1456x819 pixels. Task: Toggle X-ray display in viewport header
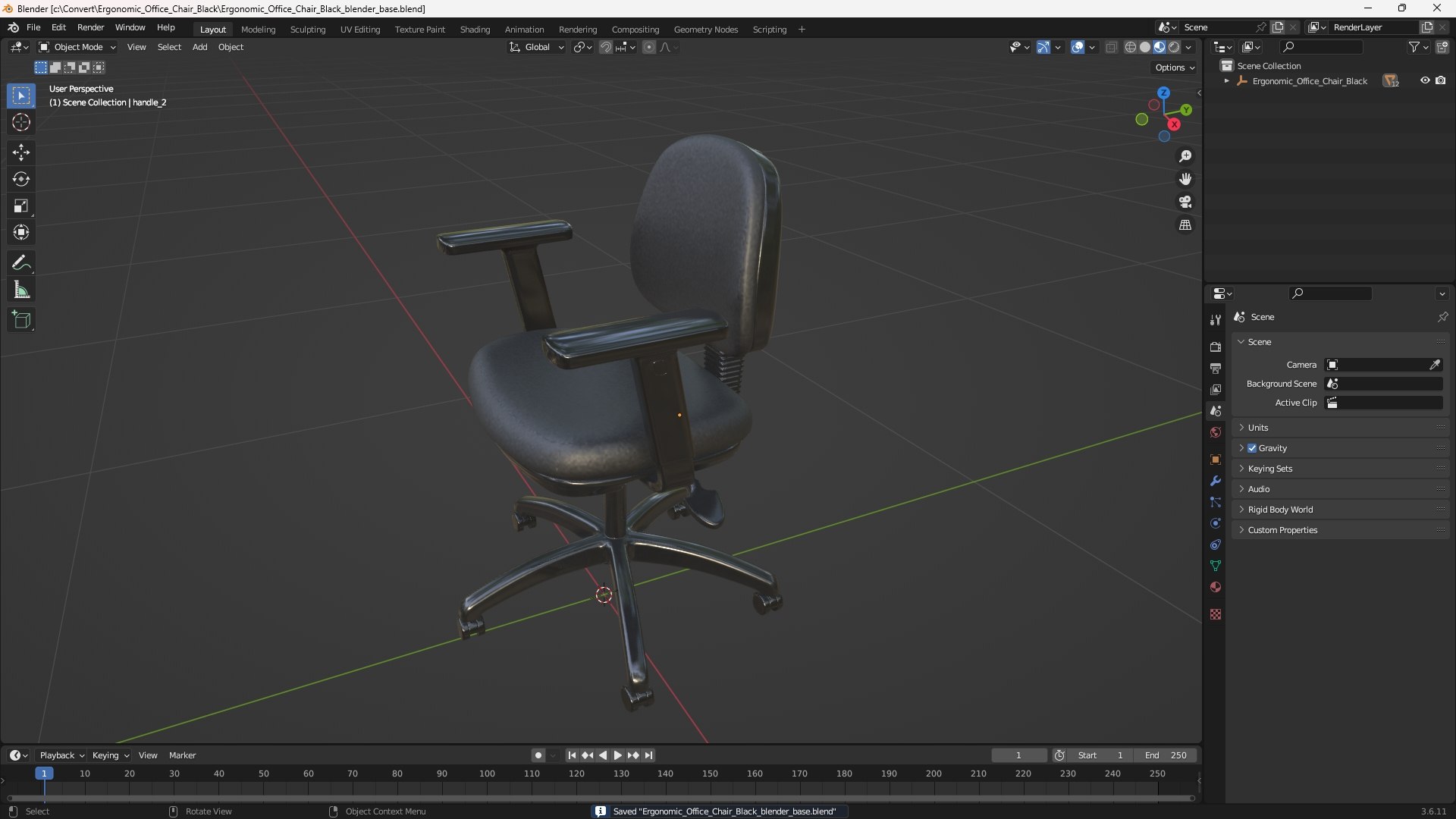pos(1111,47)
